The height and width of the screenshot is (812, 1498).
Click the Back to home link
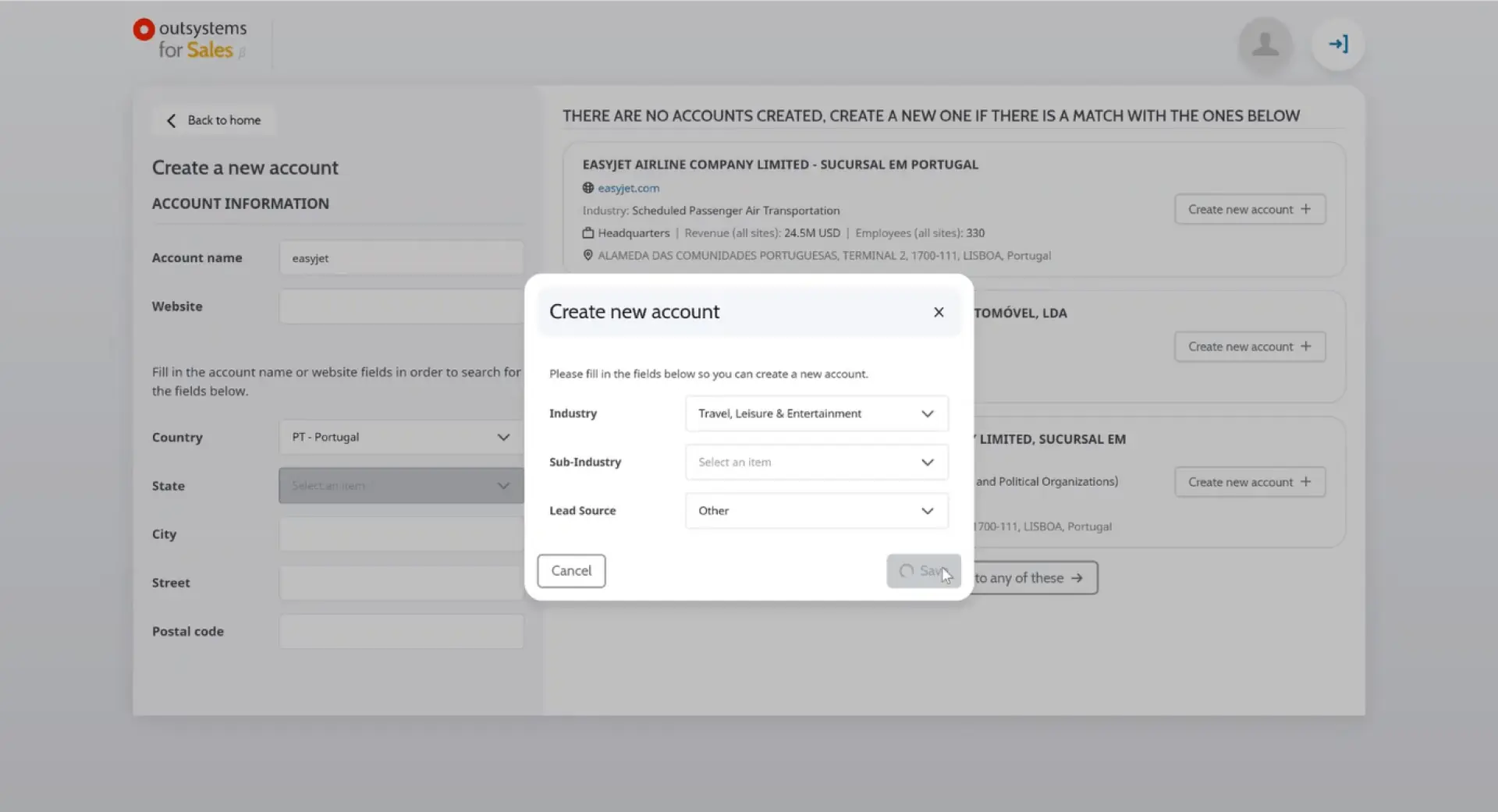coord(223,120)
